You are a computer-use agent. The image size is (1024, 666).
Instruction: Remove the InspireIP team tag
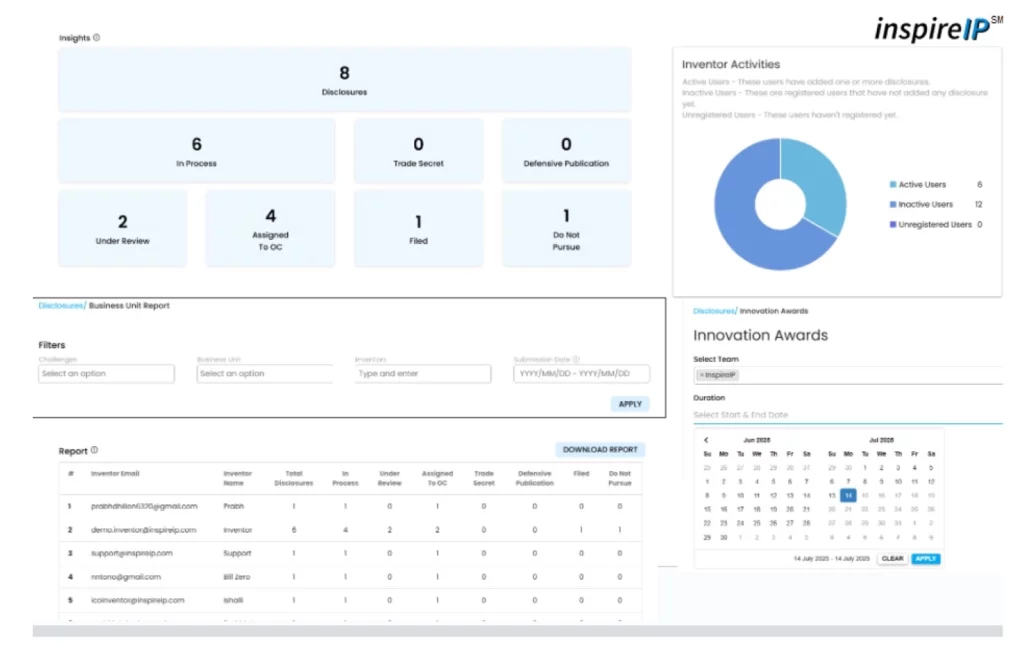[x=701, y=376]
